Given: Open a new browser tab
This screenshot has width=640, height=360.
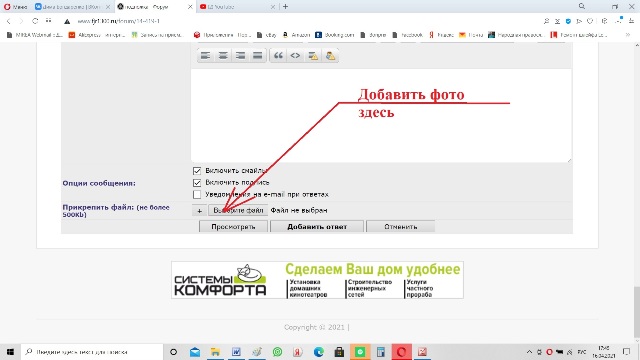Looking at the screenshot, I should coord(285,7).
